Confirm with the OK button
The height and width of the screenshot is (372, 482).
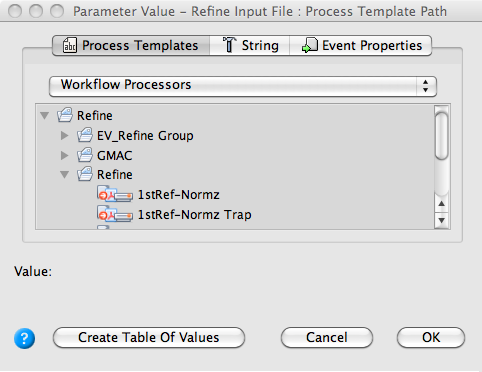pos(431,337)
